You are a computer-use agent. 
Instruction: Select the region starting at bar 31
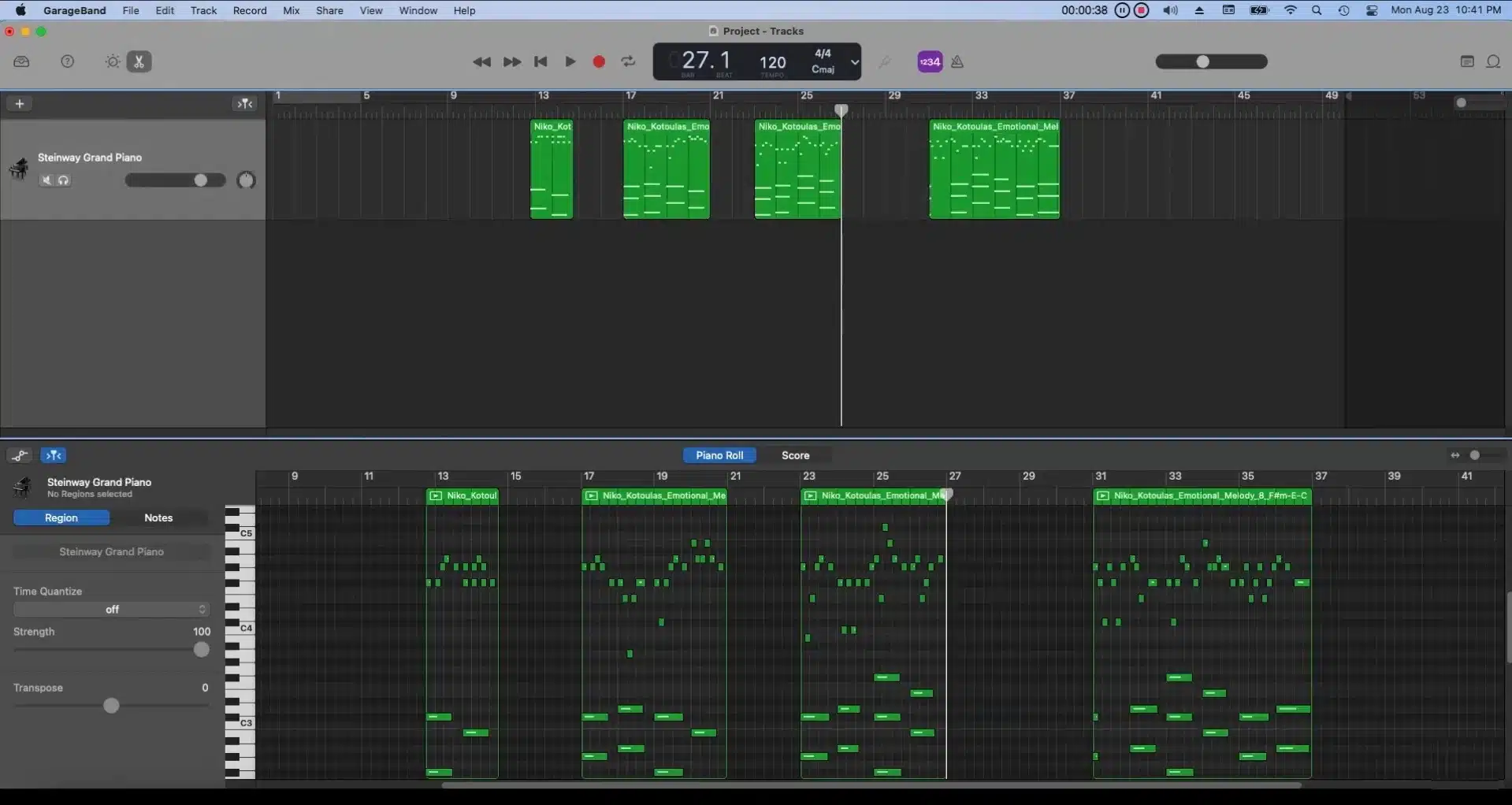[994, 169]
